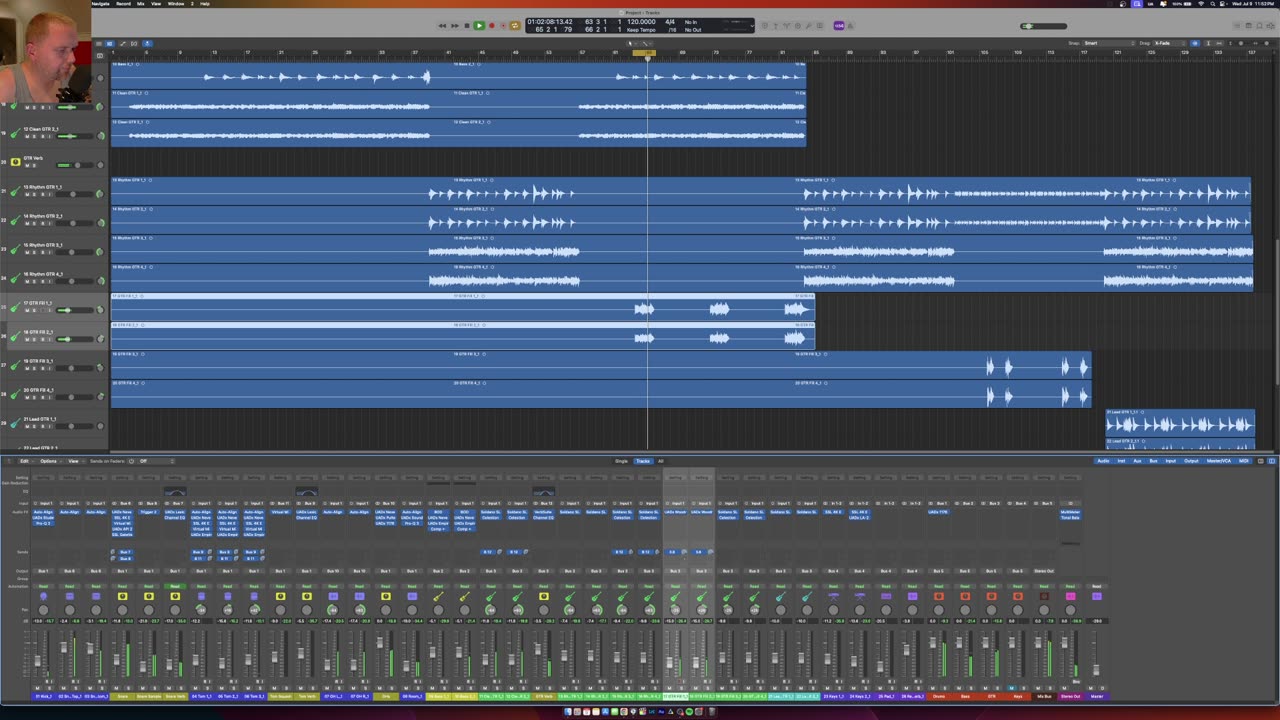
Task: Click the Fast Forward transport button
Action: point(454,26)
